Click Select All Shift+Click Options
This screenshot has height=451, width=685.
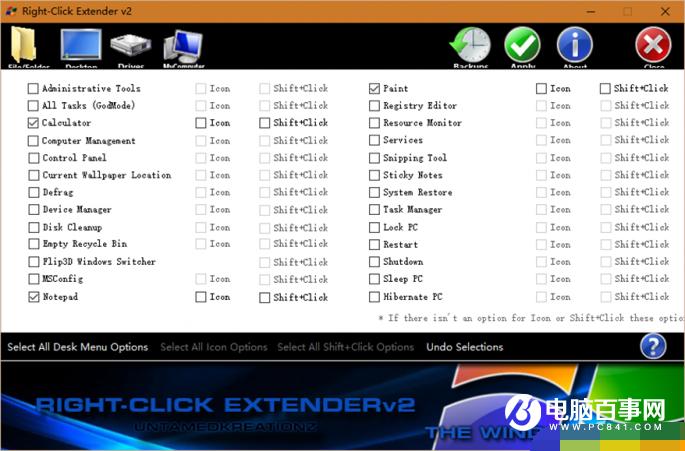pos(346,347)
